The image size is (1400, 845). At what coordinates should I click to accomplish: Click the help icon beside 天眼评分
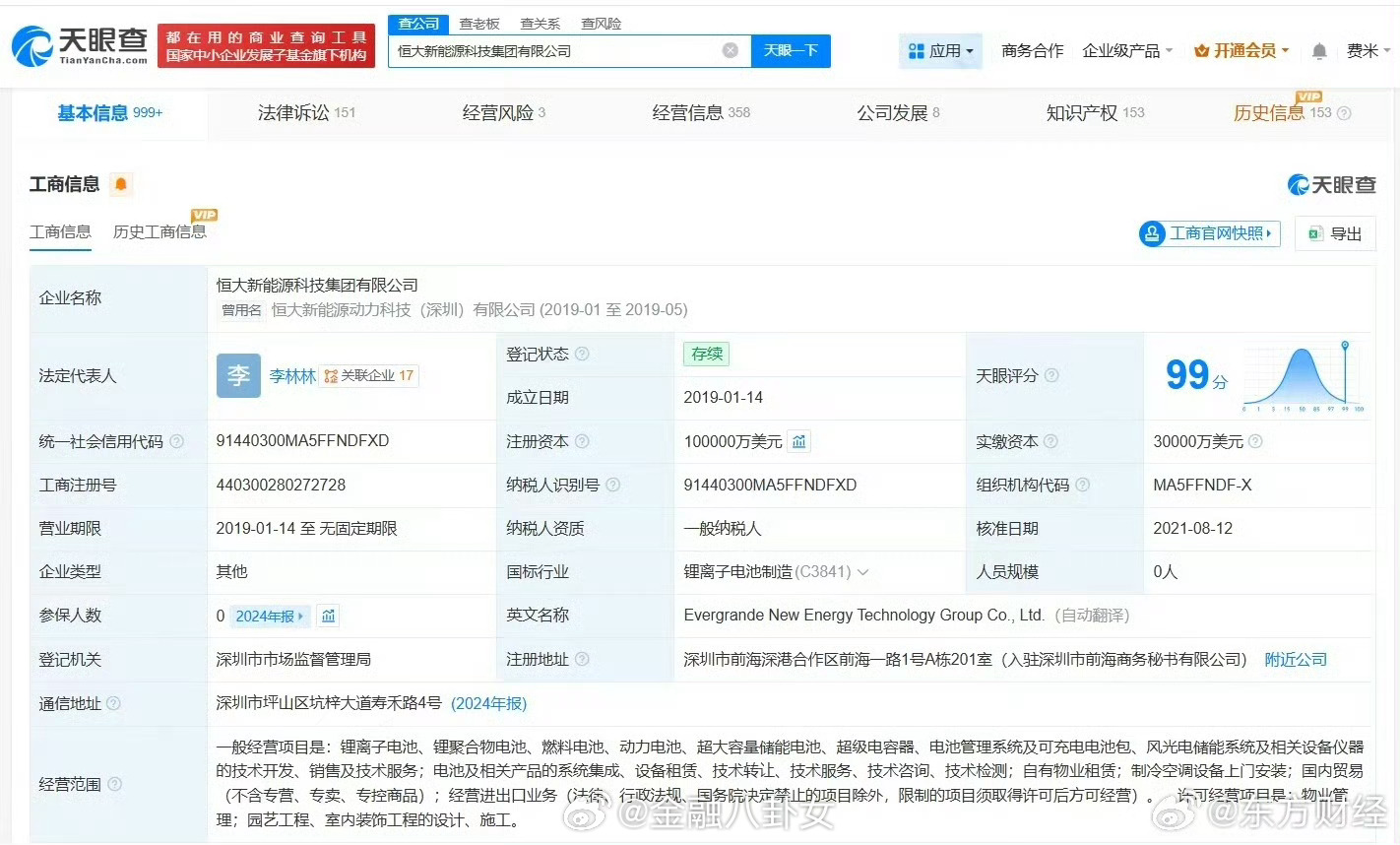click(x=1052, y=375)
